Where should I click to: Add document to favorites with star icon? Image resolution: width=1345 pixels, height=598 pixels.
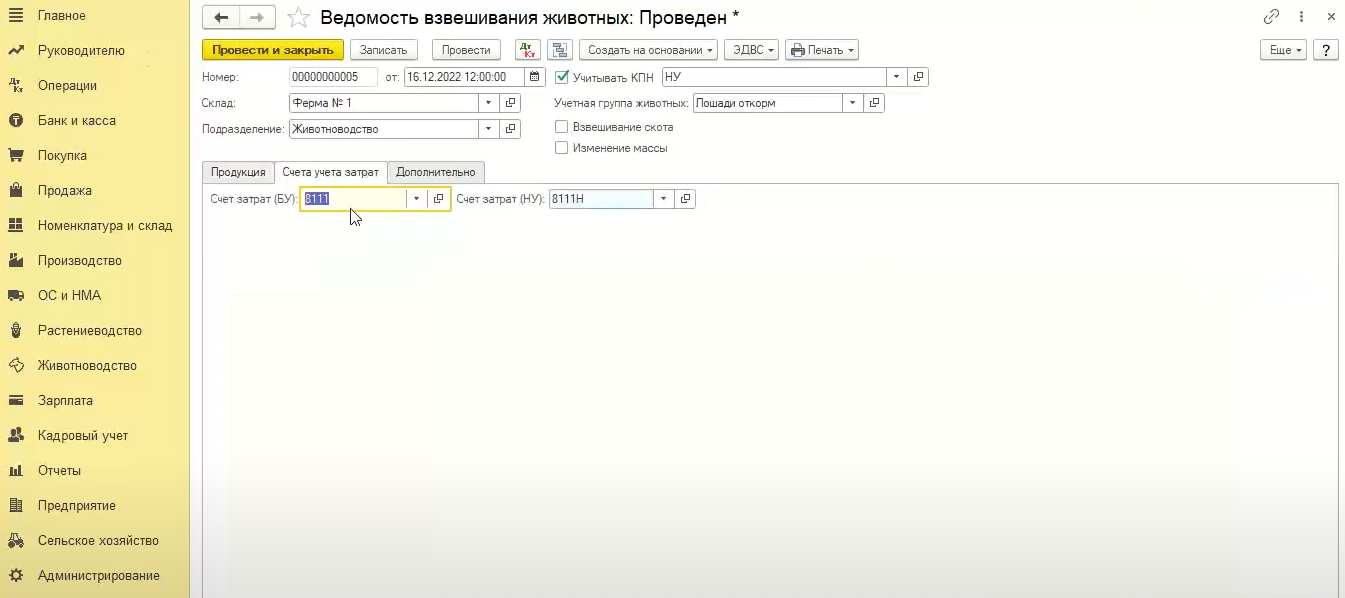[297, 17]
